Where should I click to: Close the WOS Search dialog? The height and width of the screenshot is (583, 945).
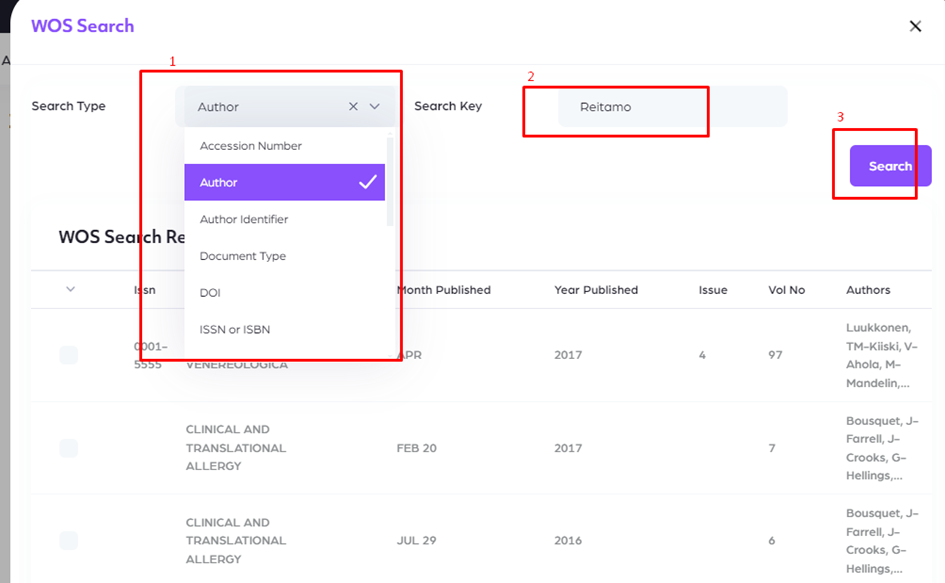click(915, 26)
